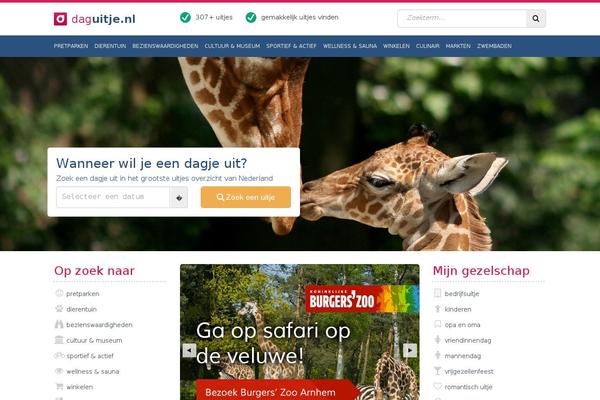Open the calendar date picker icon
This screenshot has height=400, width=600.
179,198
